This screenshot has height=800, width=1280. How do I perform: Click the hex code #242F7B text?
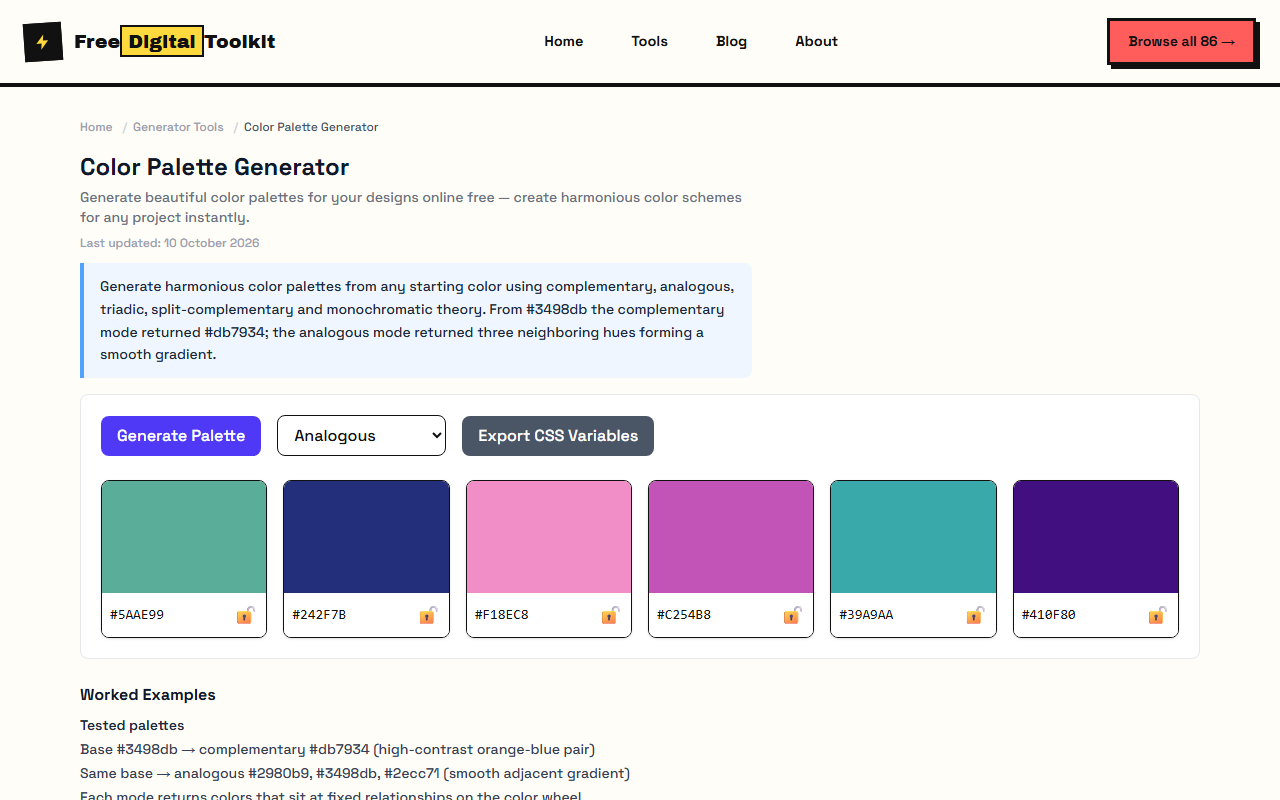(x=319, y=615)
